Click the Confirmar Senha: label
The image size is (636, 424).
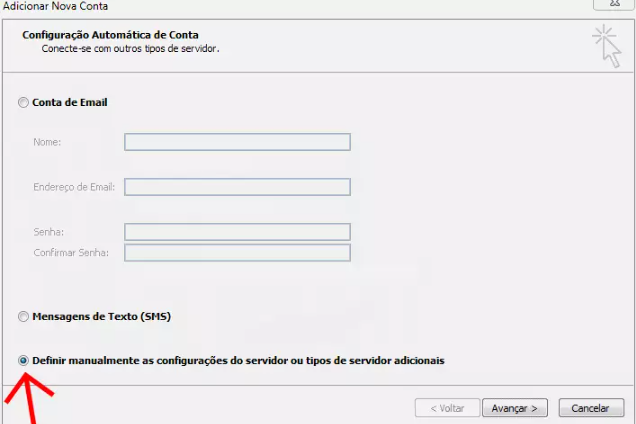point(69,252)
